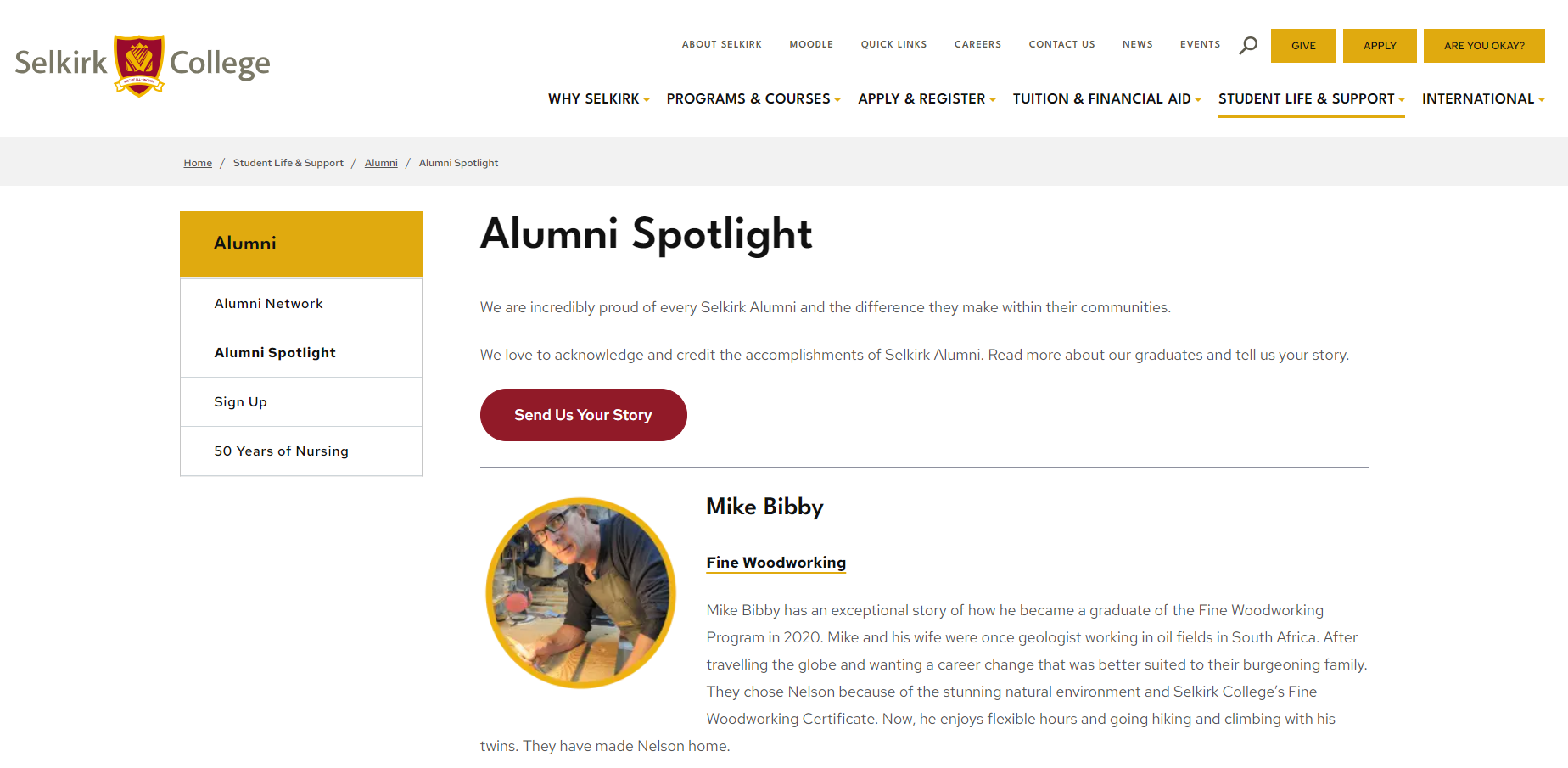The image size is (1568, 768).
Task: Click the Selkirk College crest logo
Action: 139,65
